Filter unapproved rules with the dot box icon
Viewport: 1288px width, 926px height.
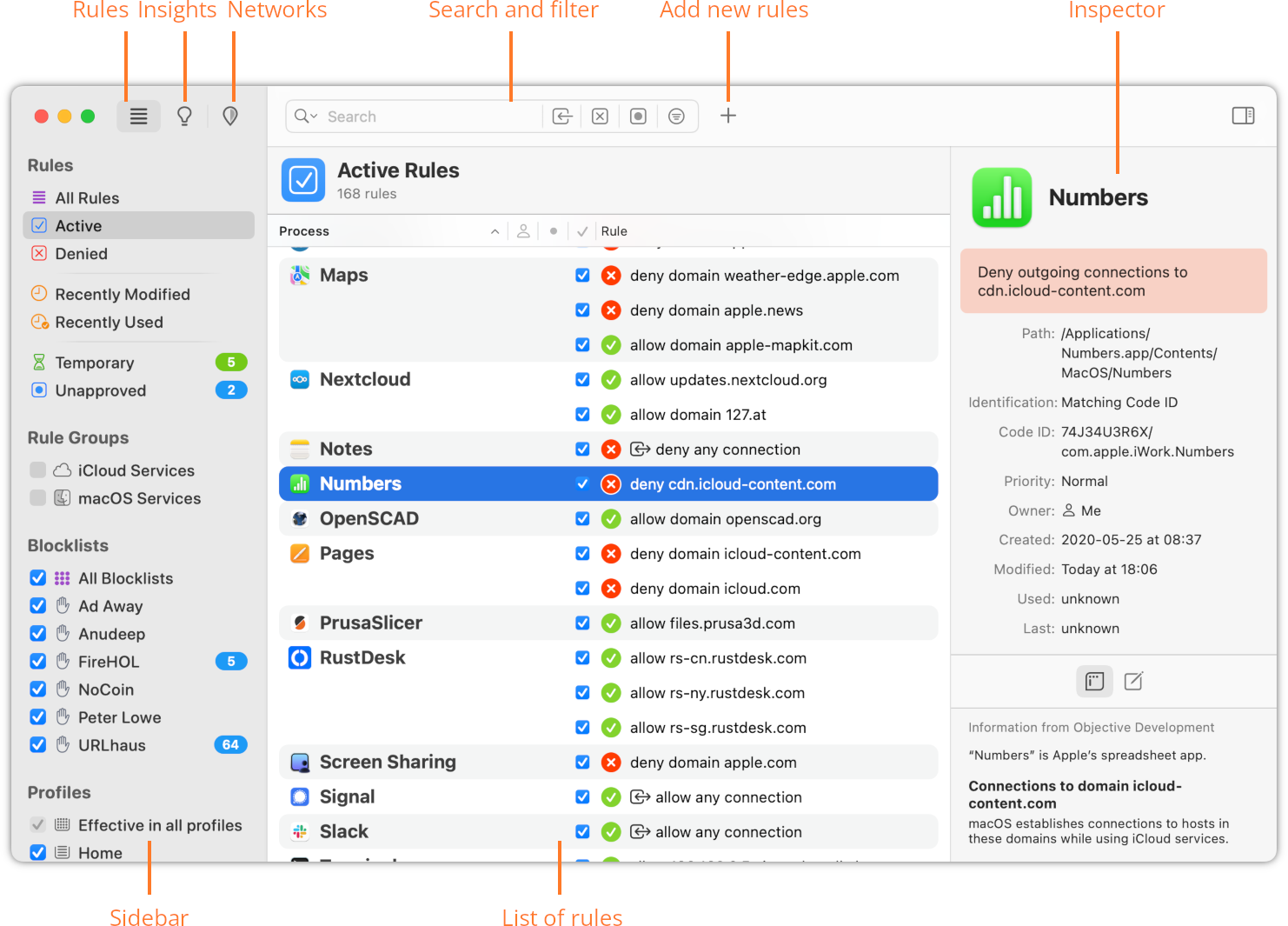[x=638, y=117]
